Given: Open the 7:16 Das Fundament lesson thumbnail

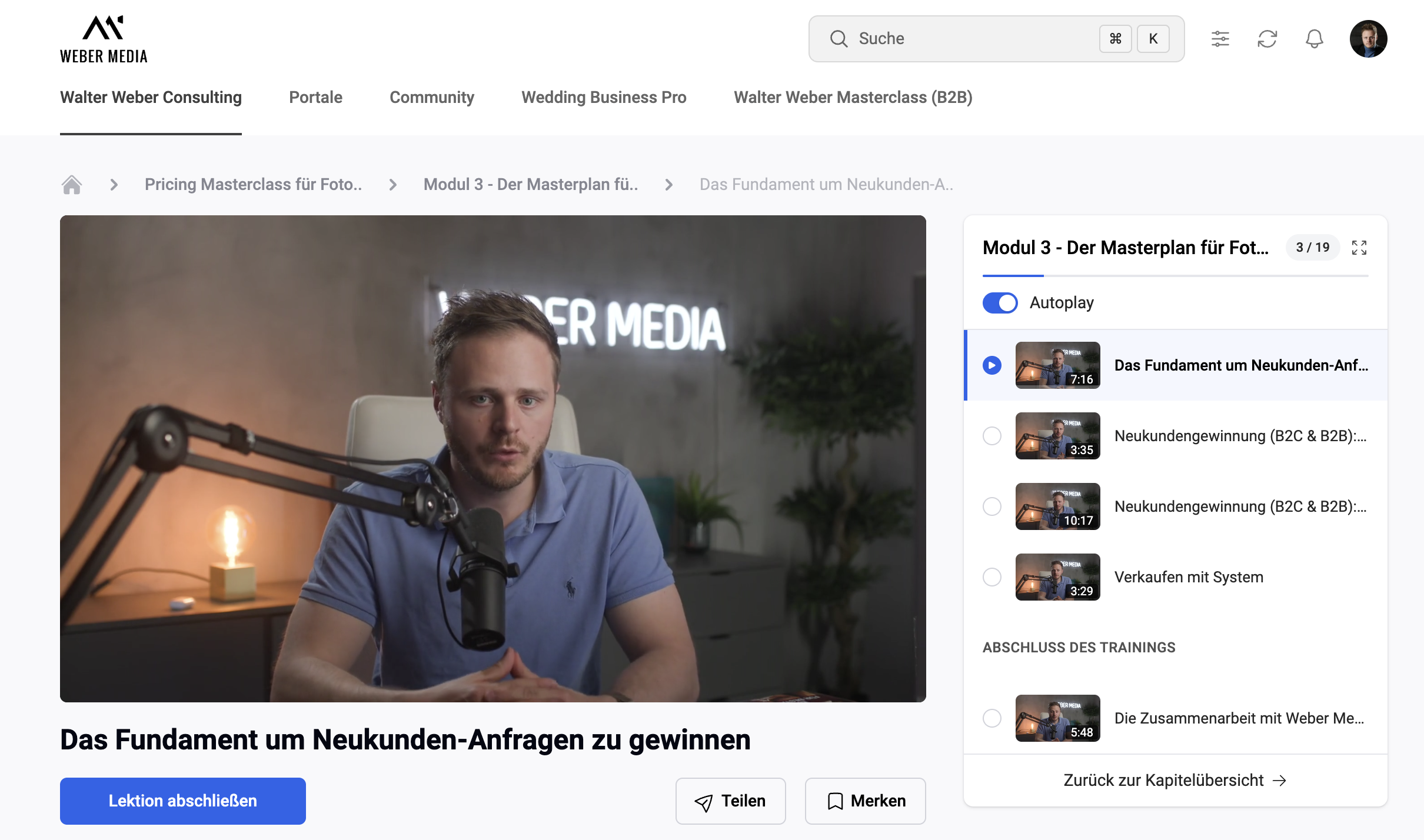Looking at the screenshot, I should tap(1058, 365).
